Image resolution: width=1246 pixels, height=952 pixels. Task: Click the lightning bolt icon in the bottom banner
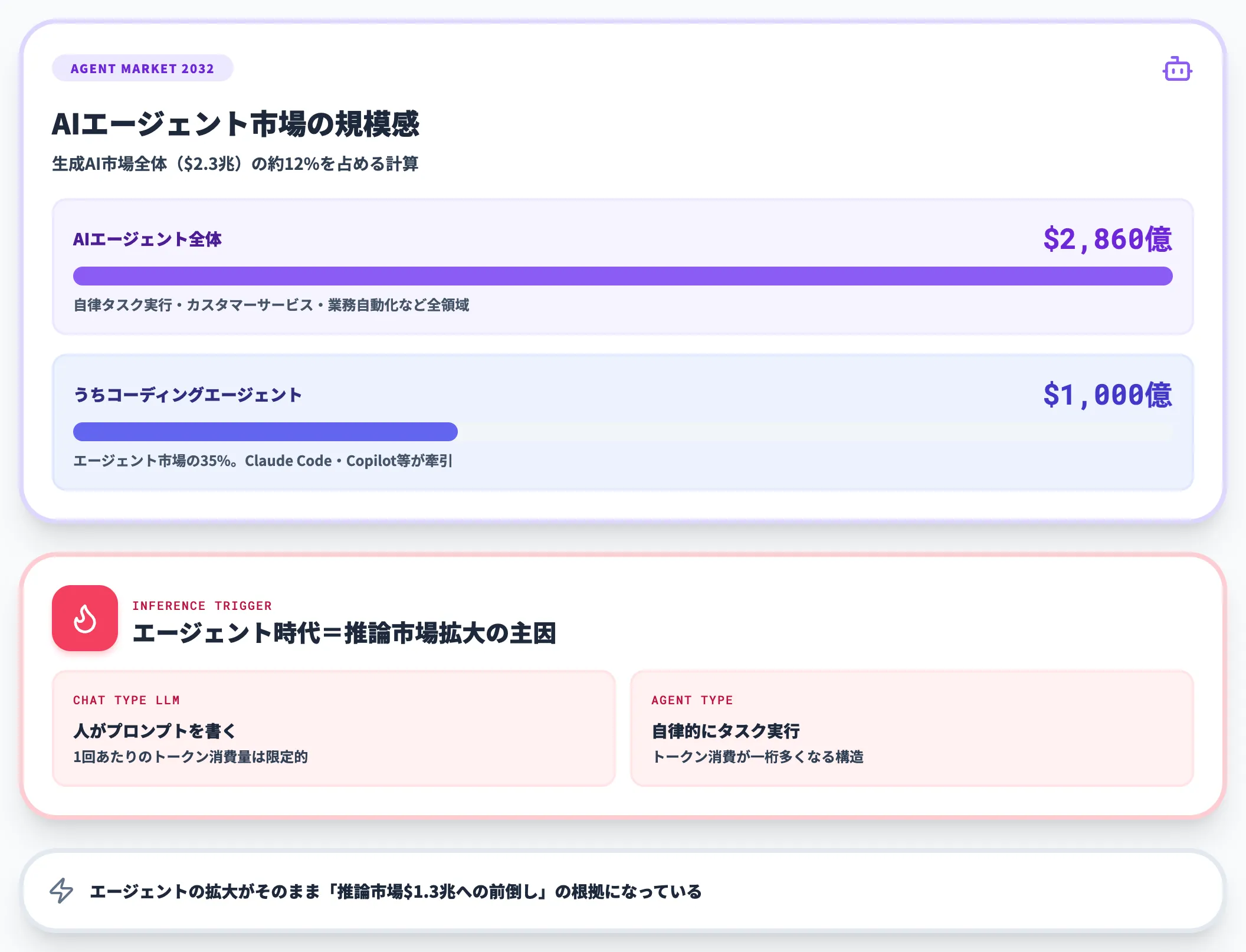click(x=61, y=891)
